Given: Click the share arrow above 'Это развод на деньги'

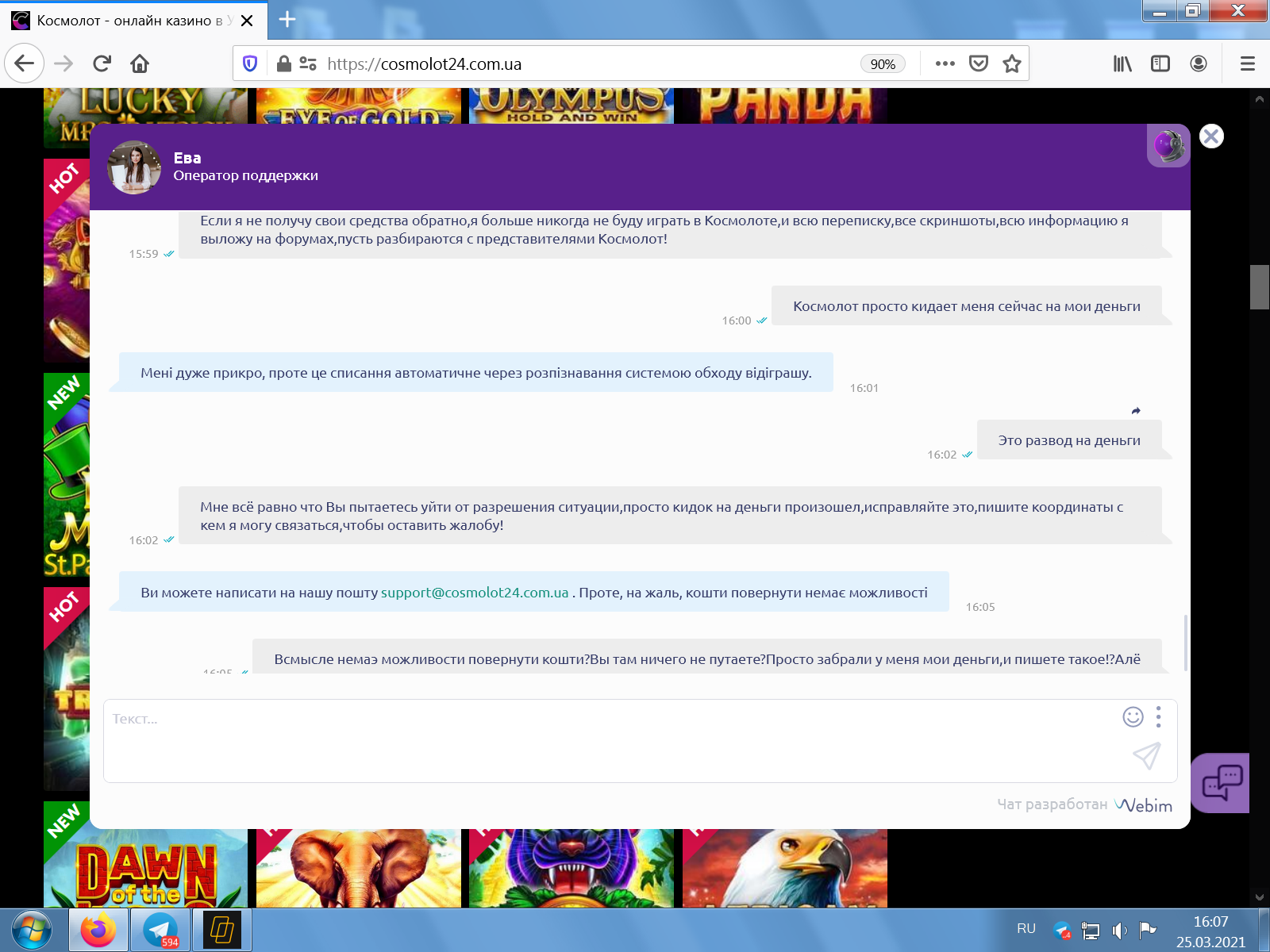Looking at the screenshot, I should click(1136, 411).
